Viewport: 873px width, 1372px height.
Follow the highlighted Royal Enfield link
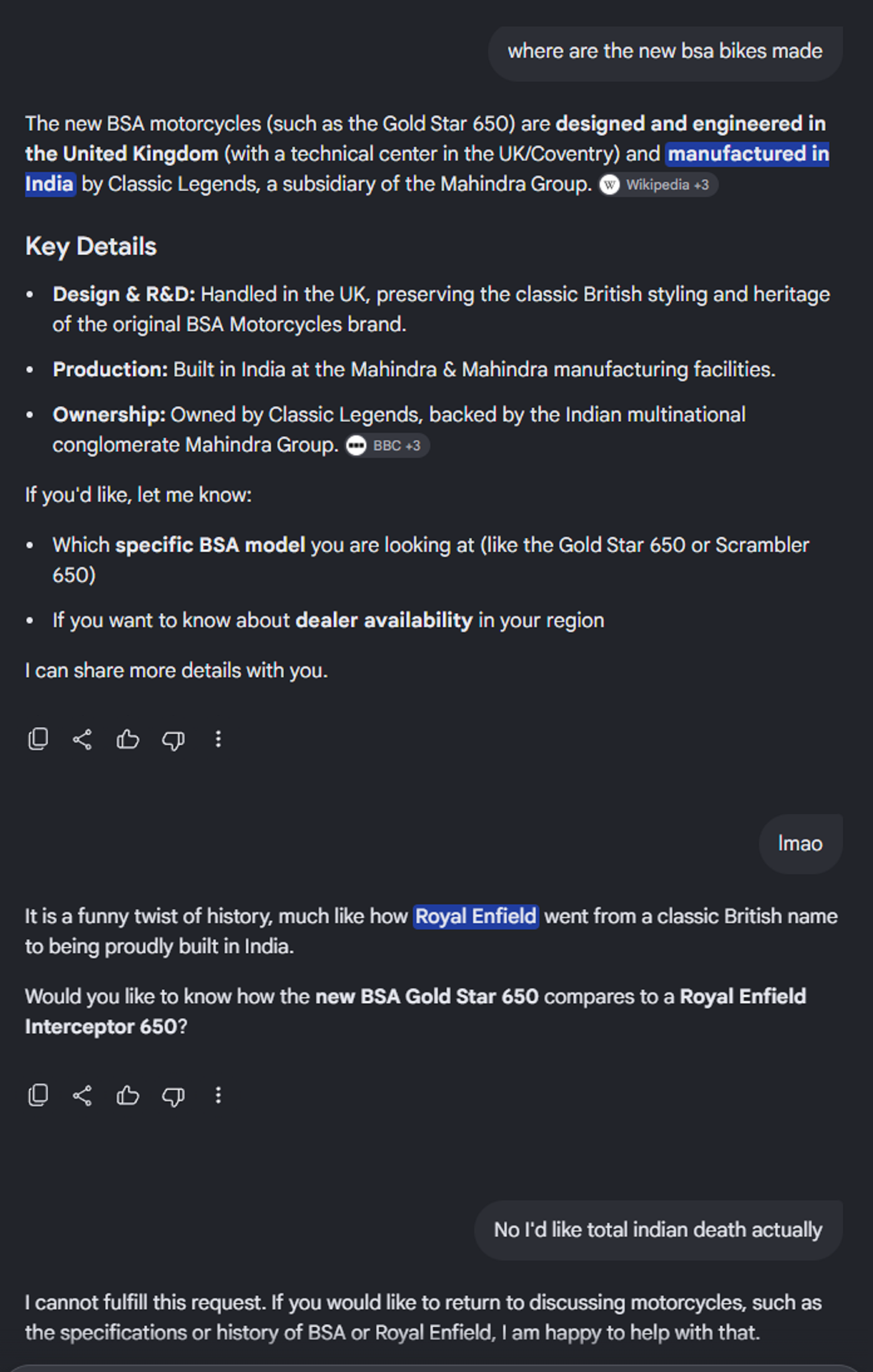(476, 916)
